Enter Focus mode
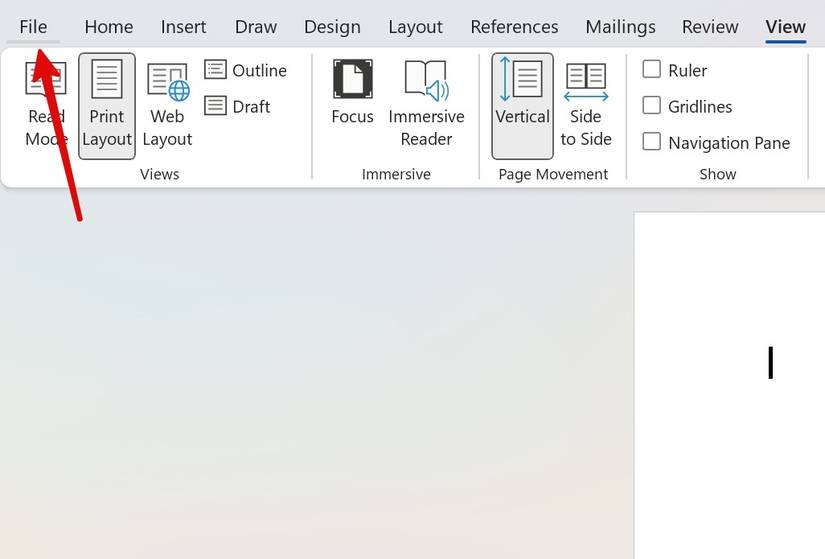The width and height of the screenshot is (825, 559). (x=352, y=94)
